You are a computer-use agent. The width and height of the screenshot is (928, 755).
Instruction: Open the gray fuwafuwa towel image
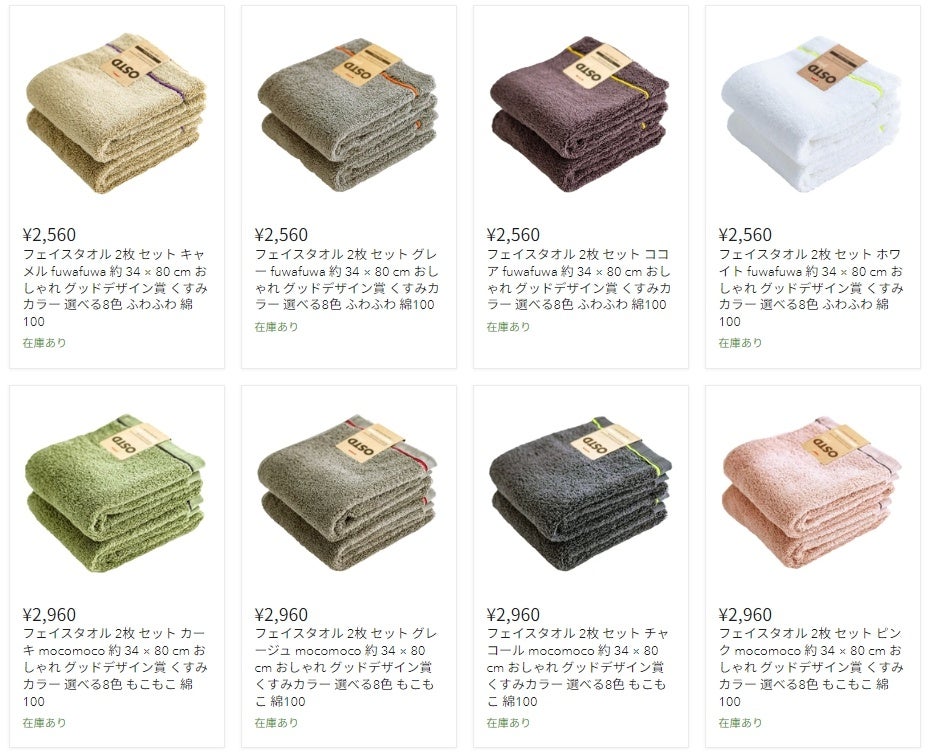[348, 114]
